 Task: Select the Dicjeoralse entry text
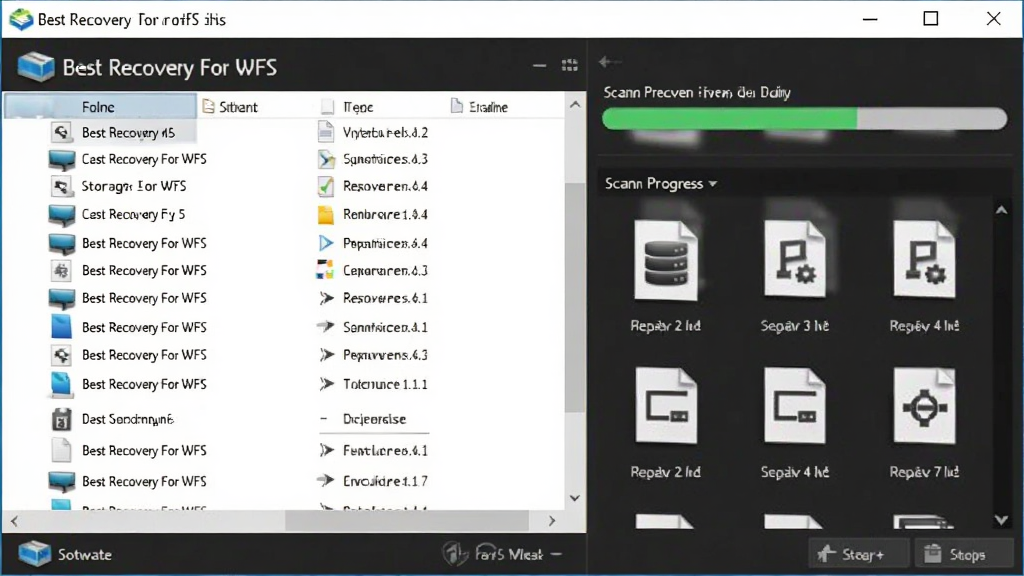click(x=374, y=419)
